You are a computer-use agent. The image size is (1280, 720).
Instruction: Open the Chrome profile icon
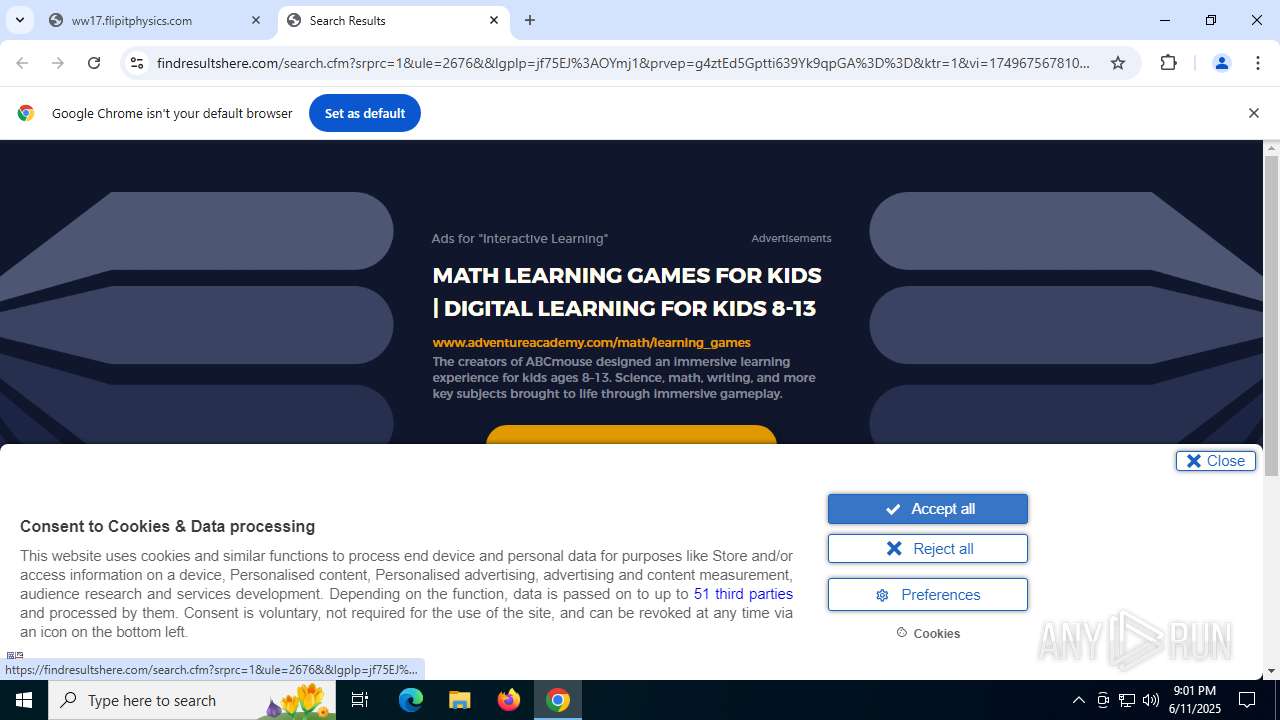click(1221, 63)
